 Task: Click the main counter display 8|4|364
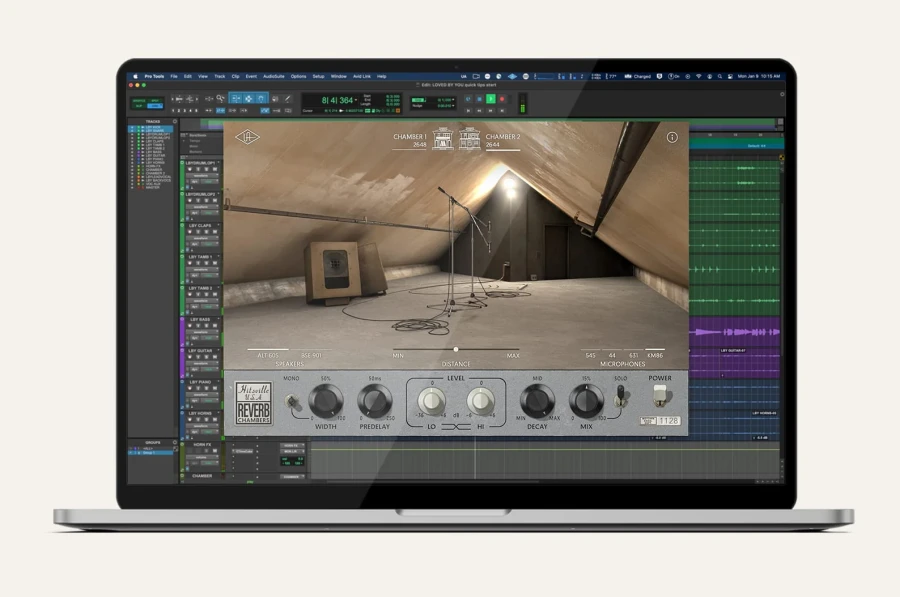(x=337, y=100)
